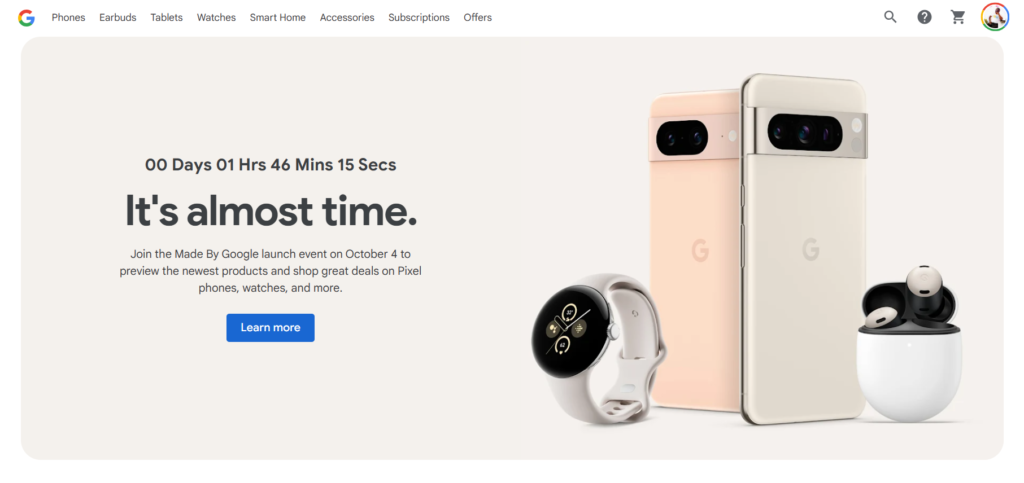Image resolution: width=1024 pixels, height=483 pixels.
Task: Click the Google logo in the header
Action: click(26, 18)
